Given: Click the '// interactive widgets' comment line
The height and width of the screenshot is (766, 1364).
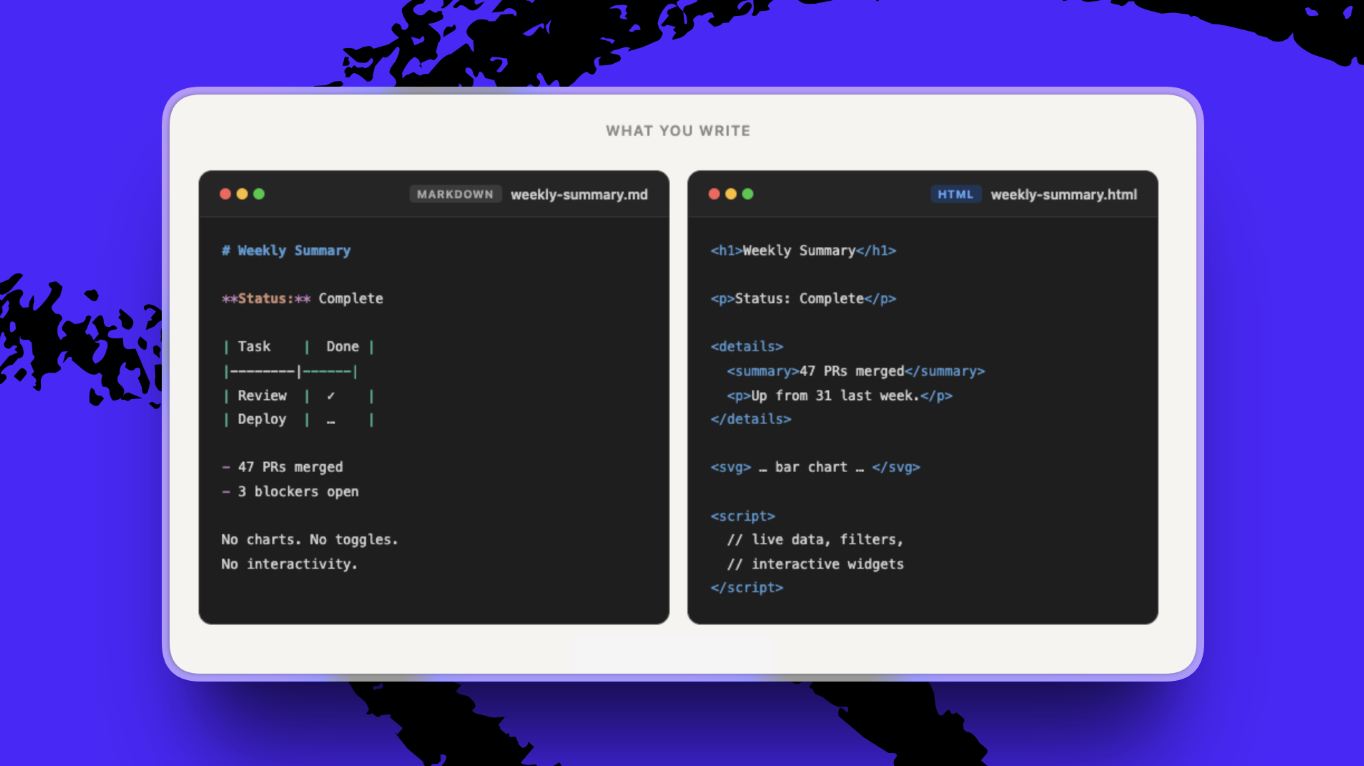Looking at the screenshot, I should point(815,564).
